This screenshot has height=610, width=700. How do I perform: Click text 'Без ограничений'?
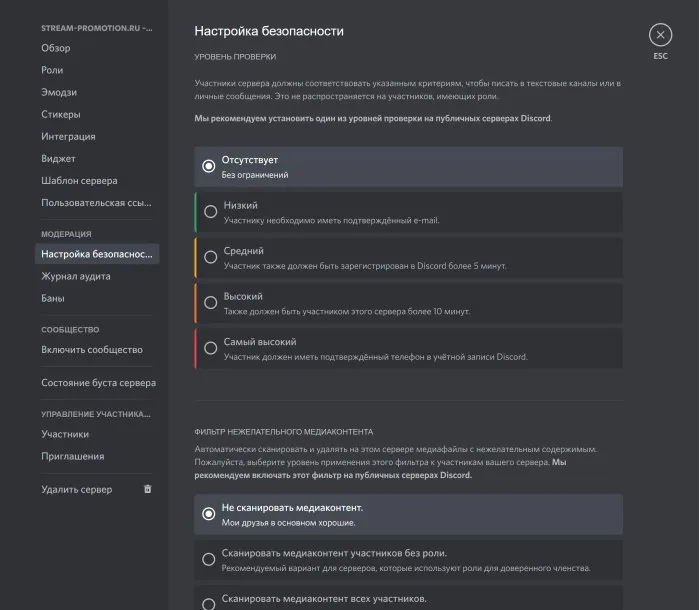pos(254,175)
